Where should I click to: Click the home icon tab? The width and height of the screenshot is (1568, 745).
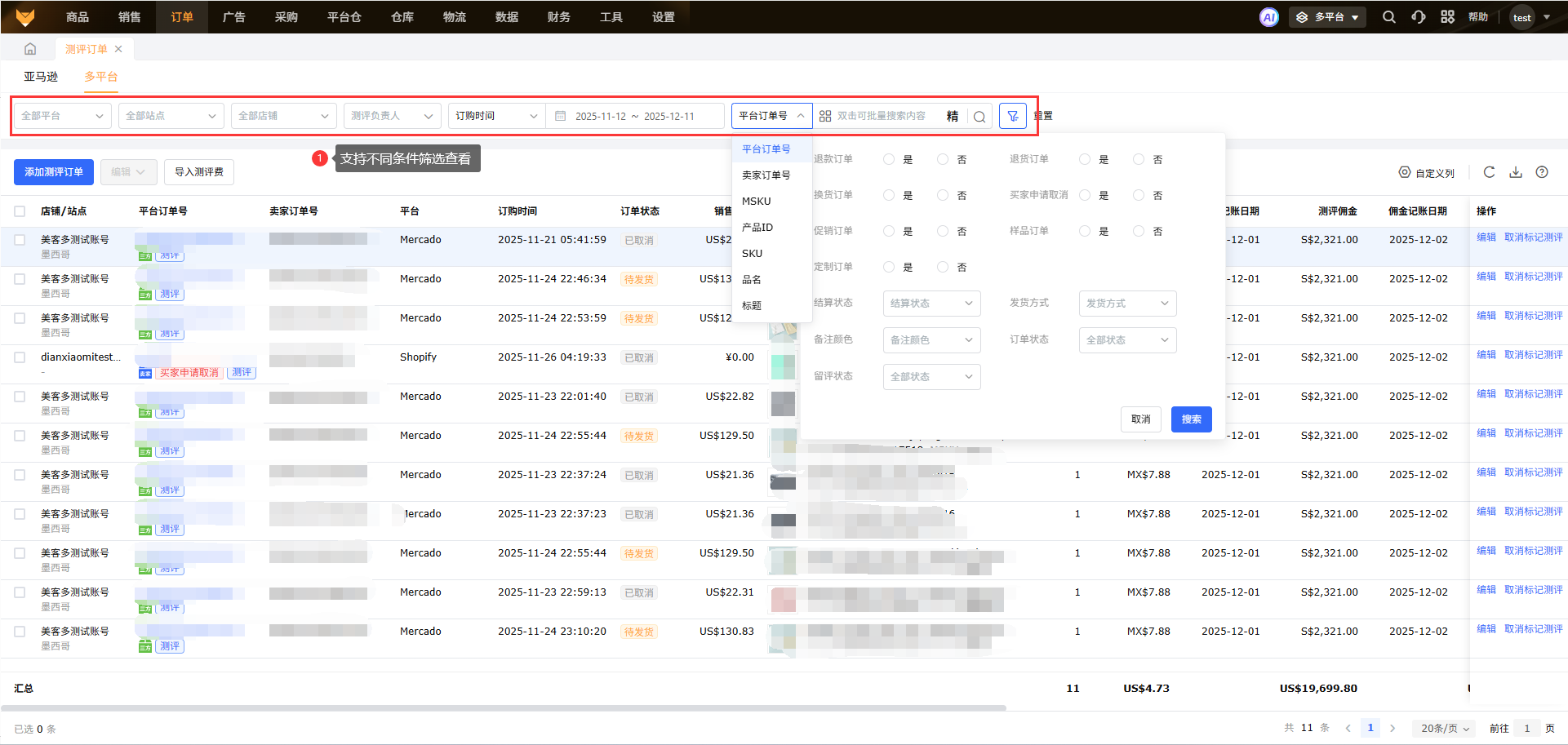coord(30,49)
